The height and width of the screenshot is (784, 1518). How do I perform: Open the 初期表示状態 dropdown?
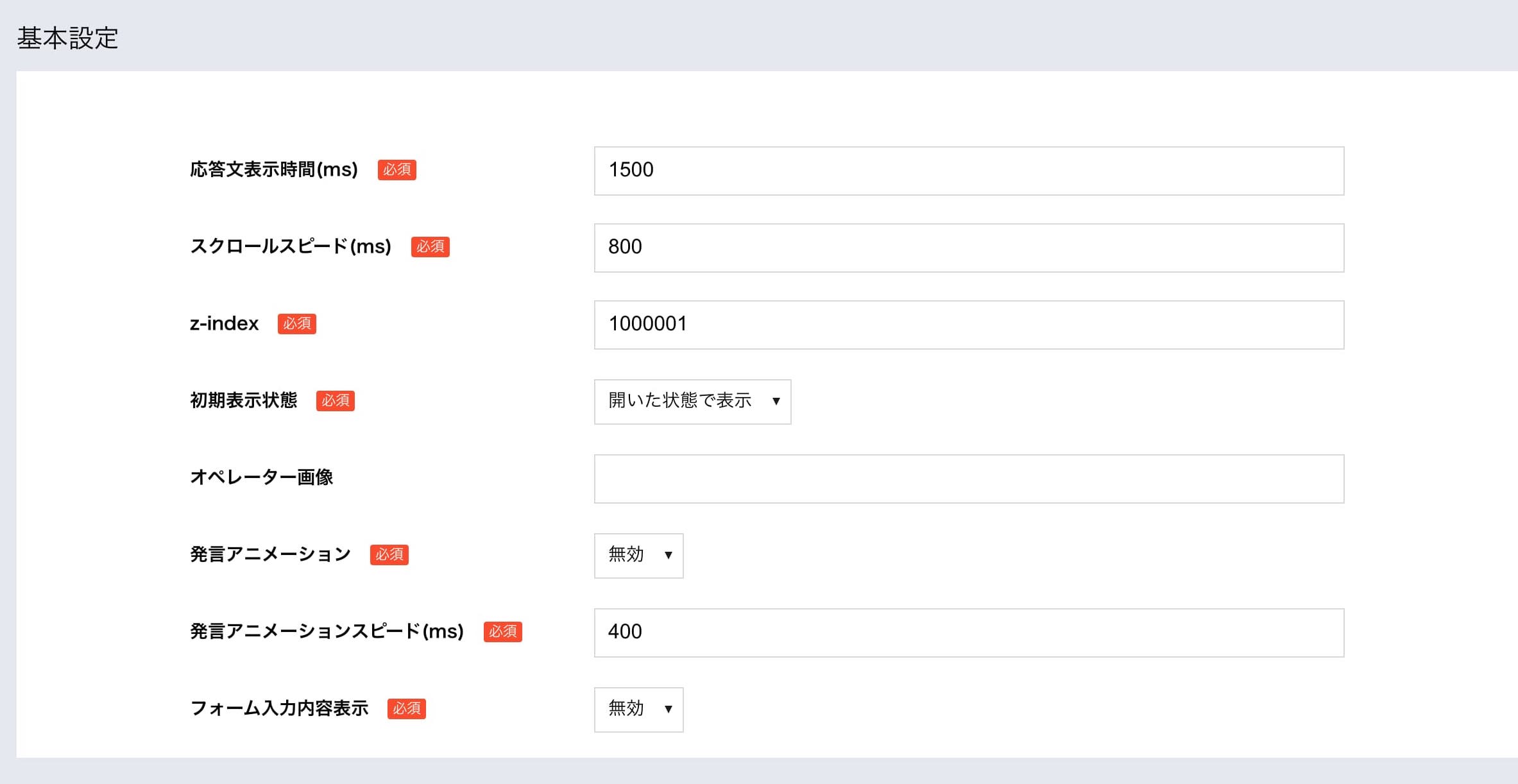coord(692,402)
